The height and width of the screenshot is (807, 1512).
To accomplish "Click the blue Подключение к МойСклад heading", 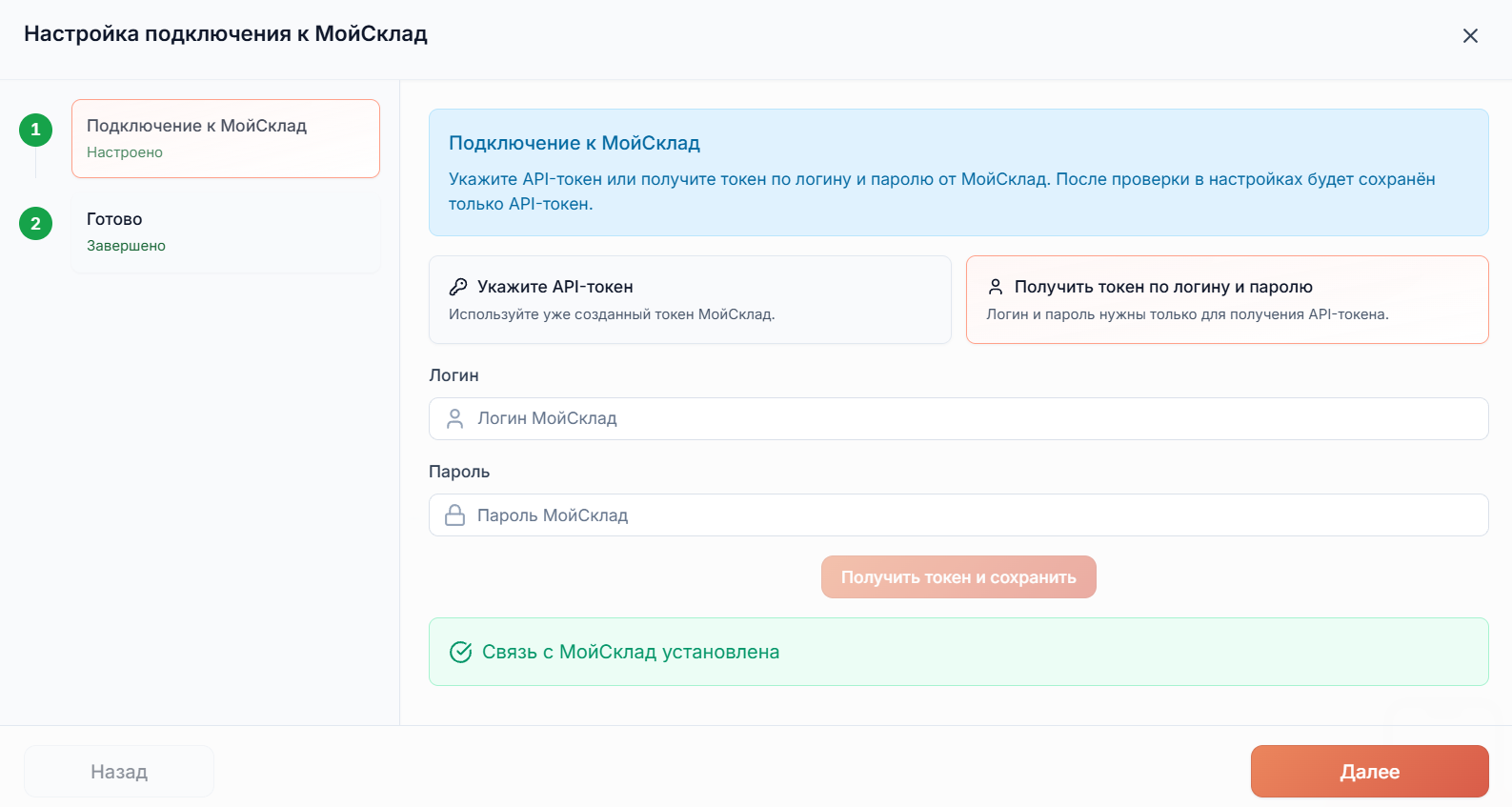I will (575, 143).
